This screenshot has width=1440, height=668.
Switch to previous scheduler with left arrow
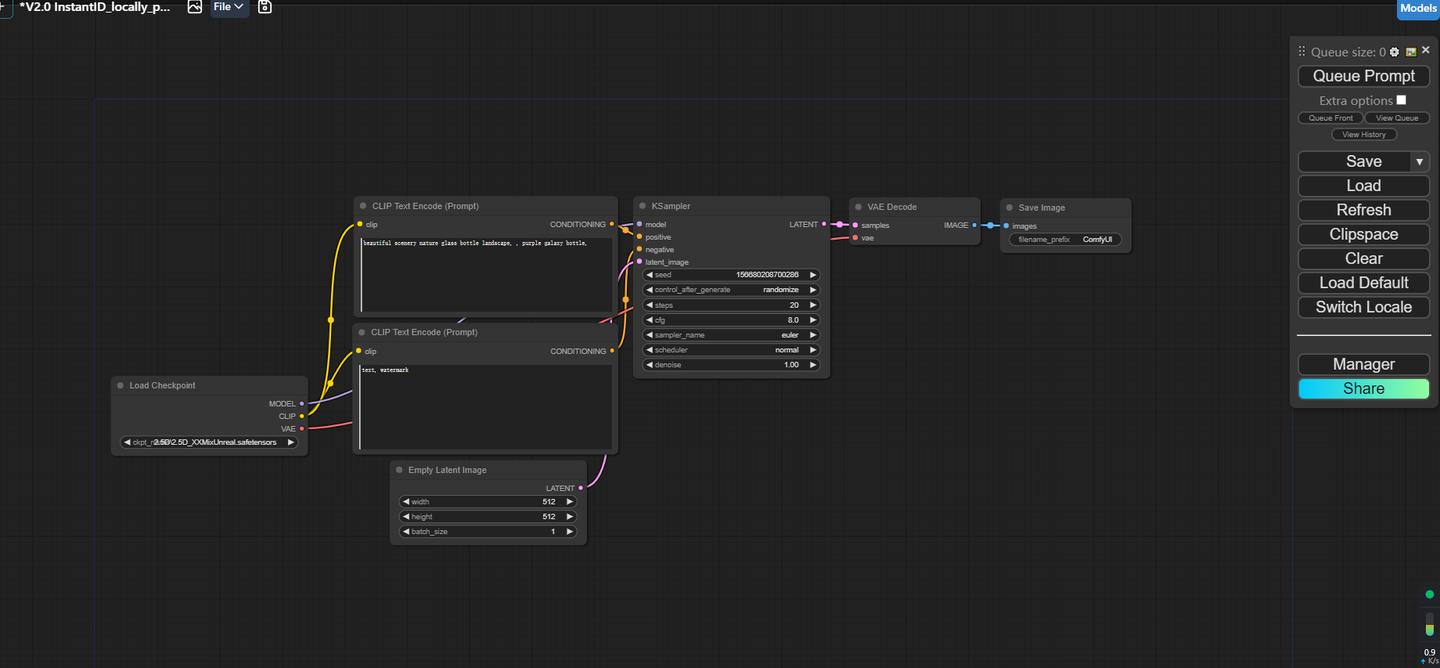(x=650, y=350)
